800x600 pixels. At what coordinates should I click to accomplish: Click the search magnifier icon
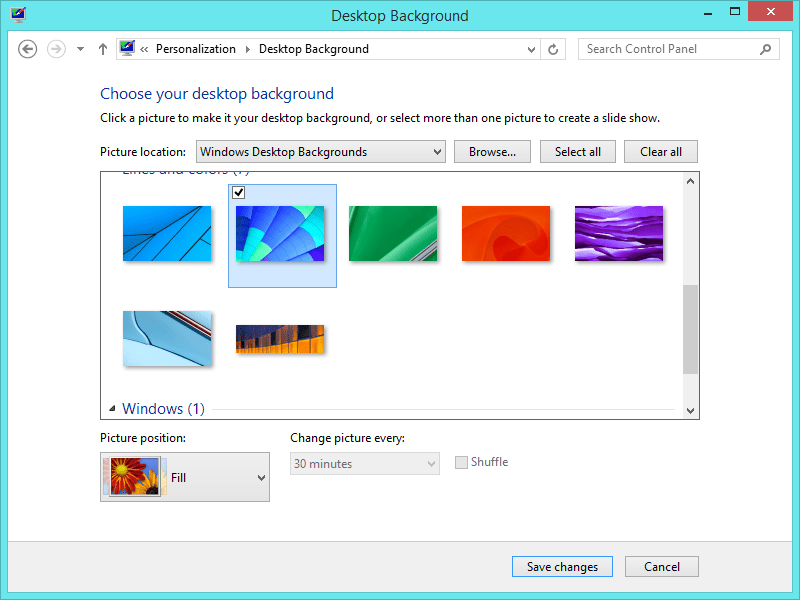pos(766,49)
